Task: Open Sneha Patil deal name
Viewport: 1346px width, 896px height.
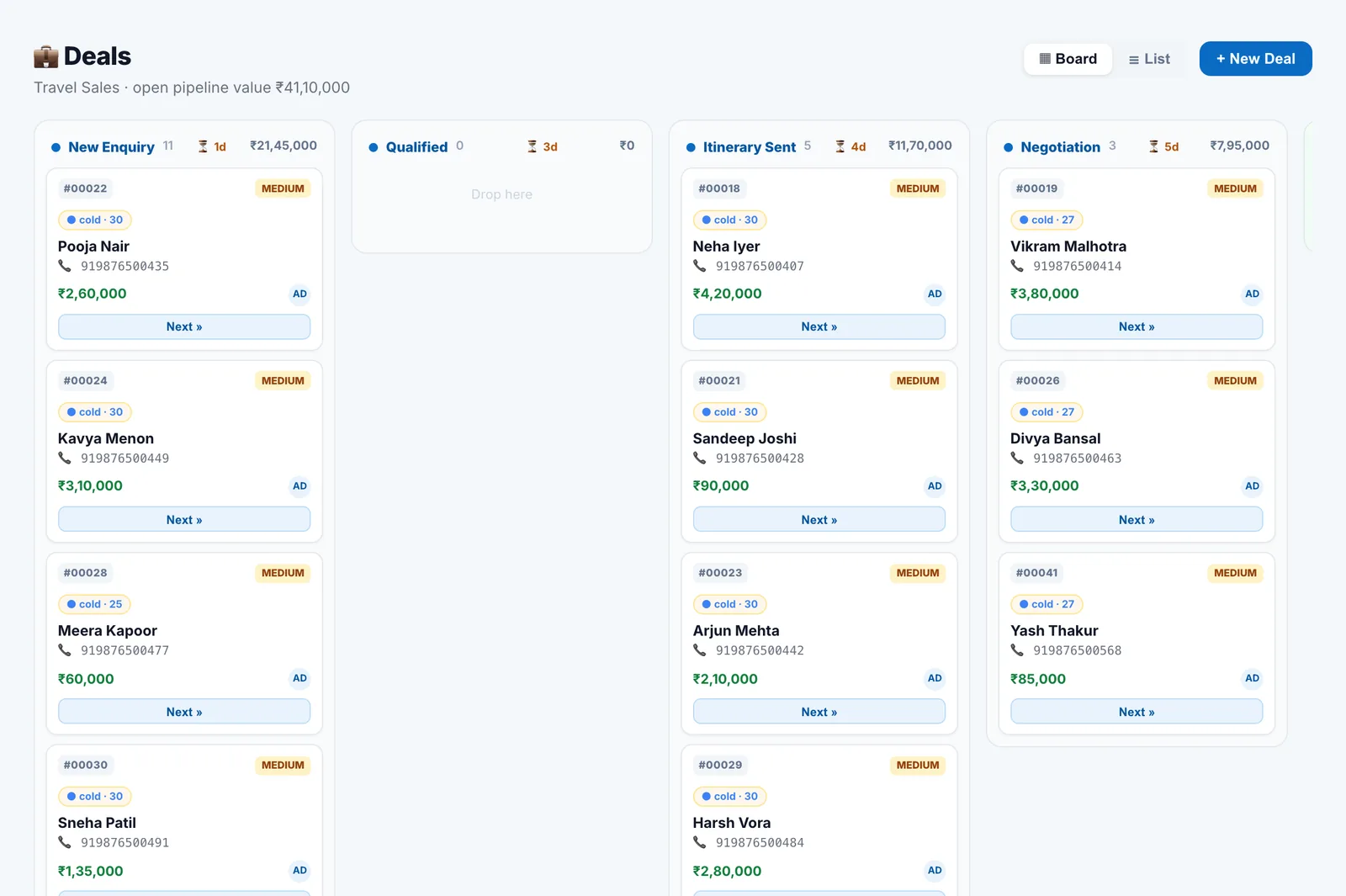Action: pyautogui.click(x=97, y=823)
